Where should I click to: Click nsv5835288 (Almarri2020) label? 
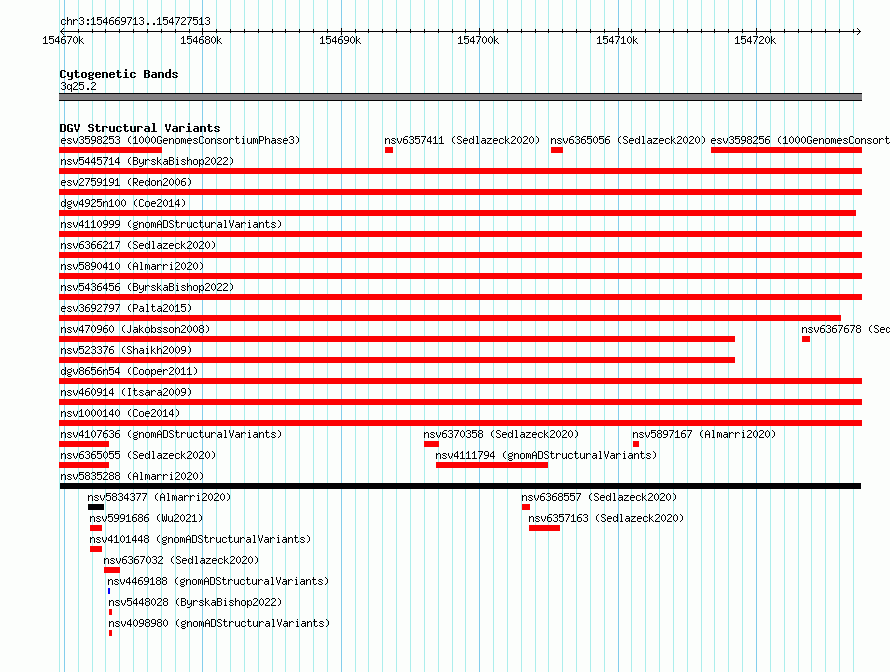tap(132, 476)
